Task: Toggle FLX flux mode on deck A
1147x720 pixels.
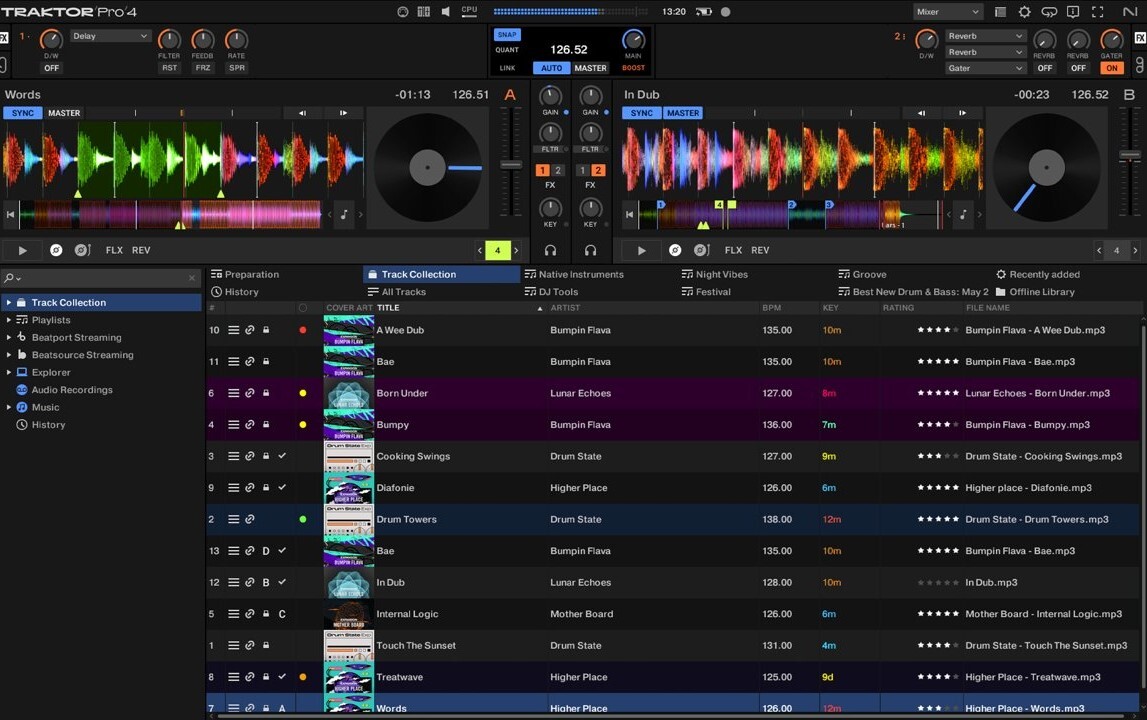Action: coord(114,250)
